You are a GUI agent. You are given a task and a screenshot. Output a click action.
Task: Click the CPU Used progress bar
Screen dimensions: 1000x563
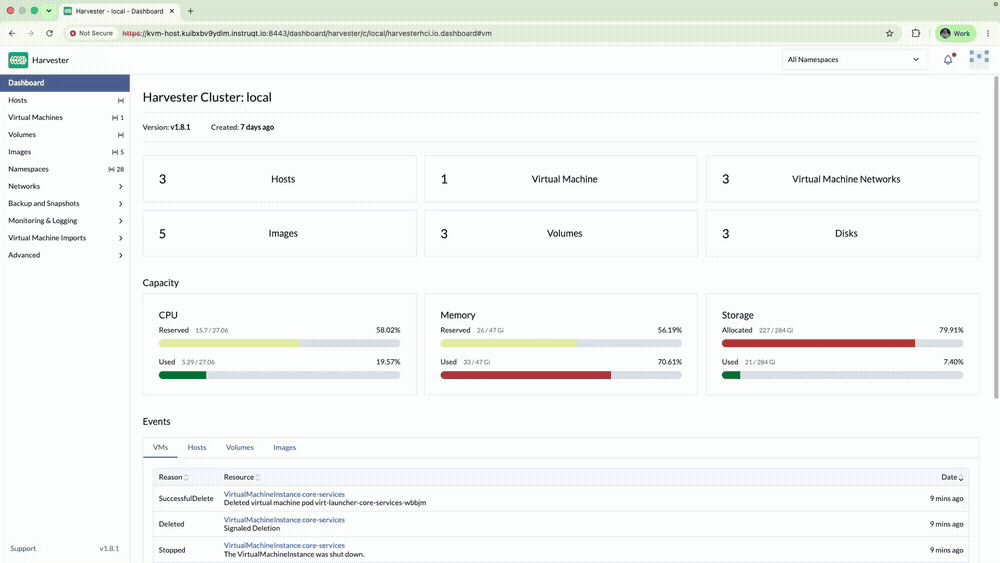coord(279,375)
